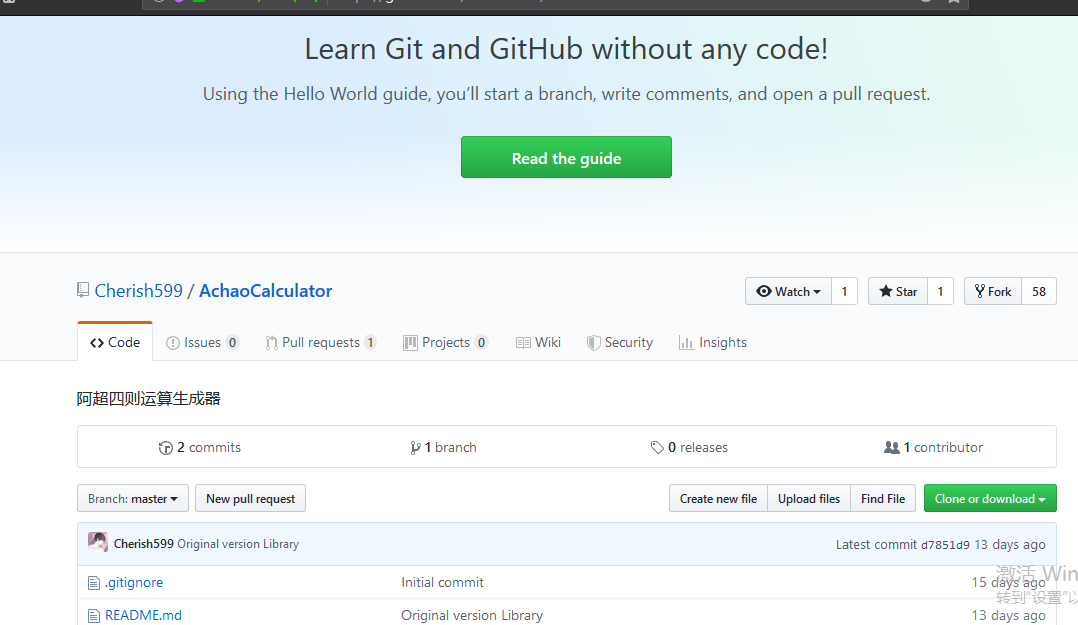Click the Read the guide button
Image resolution: width=1078 pixels, height=625 pixels.
coord(566,157)
